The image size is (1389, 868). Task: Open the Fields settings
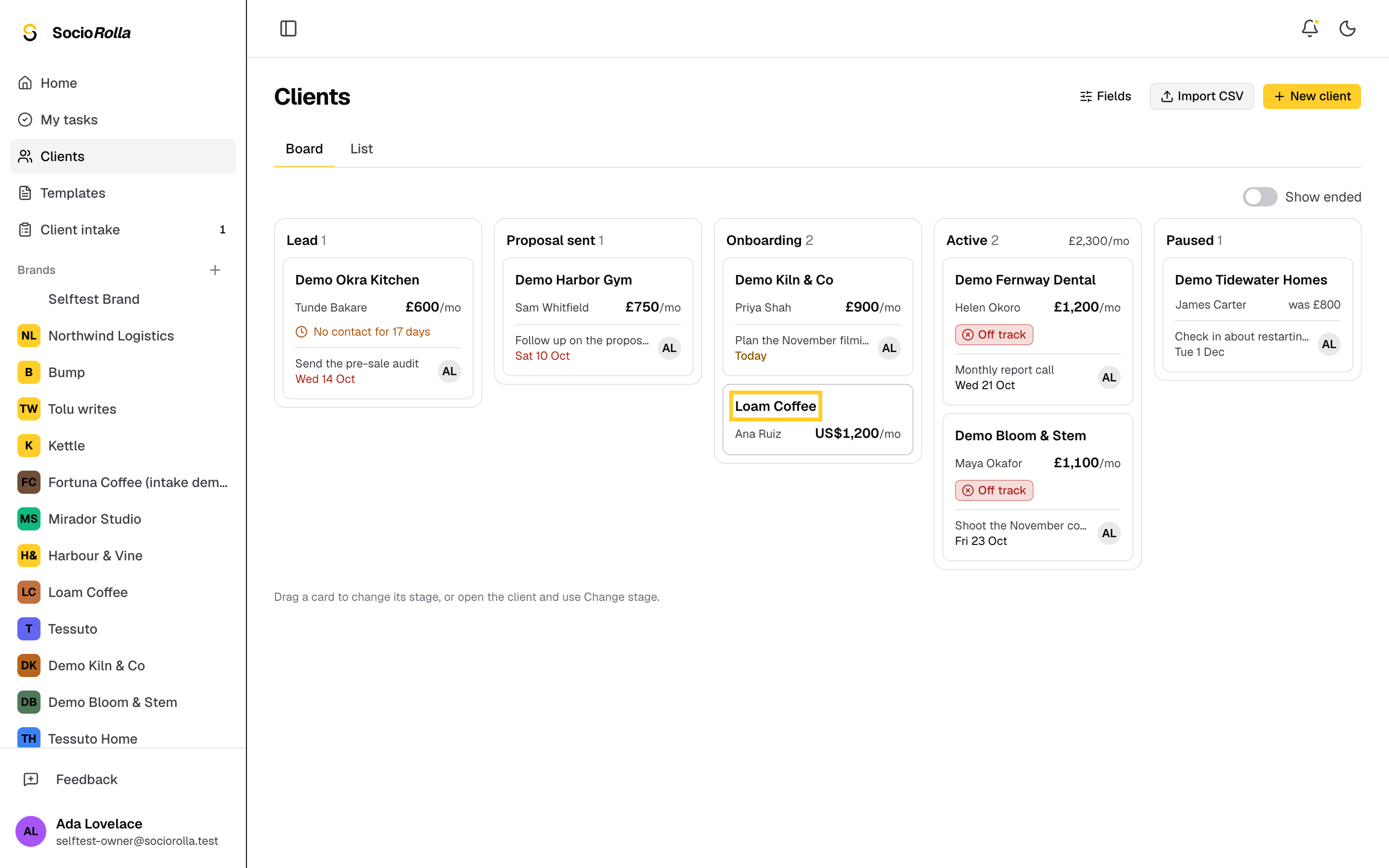[x=1105, y=96]
